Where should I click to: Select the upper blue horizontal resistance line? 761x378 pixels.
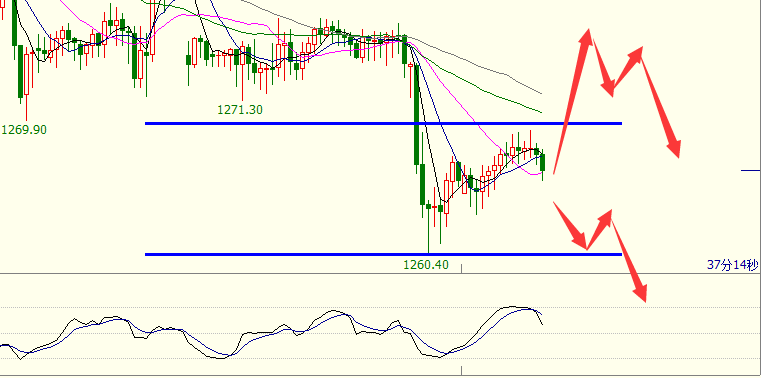[383, 124]
